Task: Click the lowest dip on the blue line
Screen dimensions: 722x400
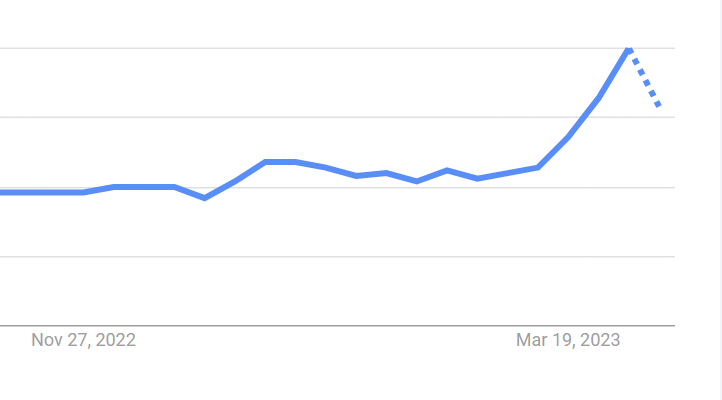Action: point(204,198)
